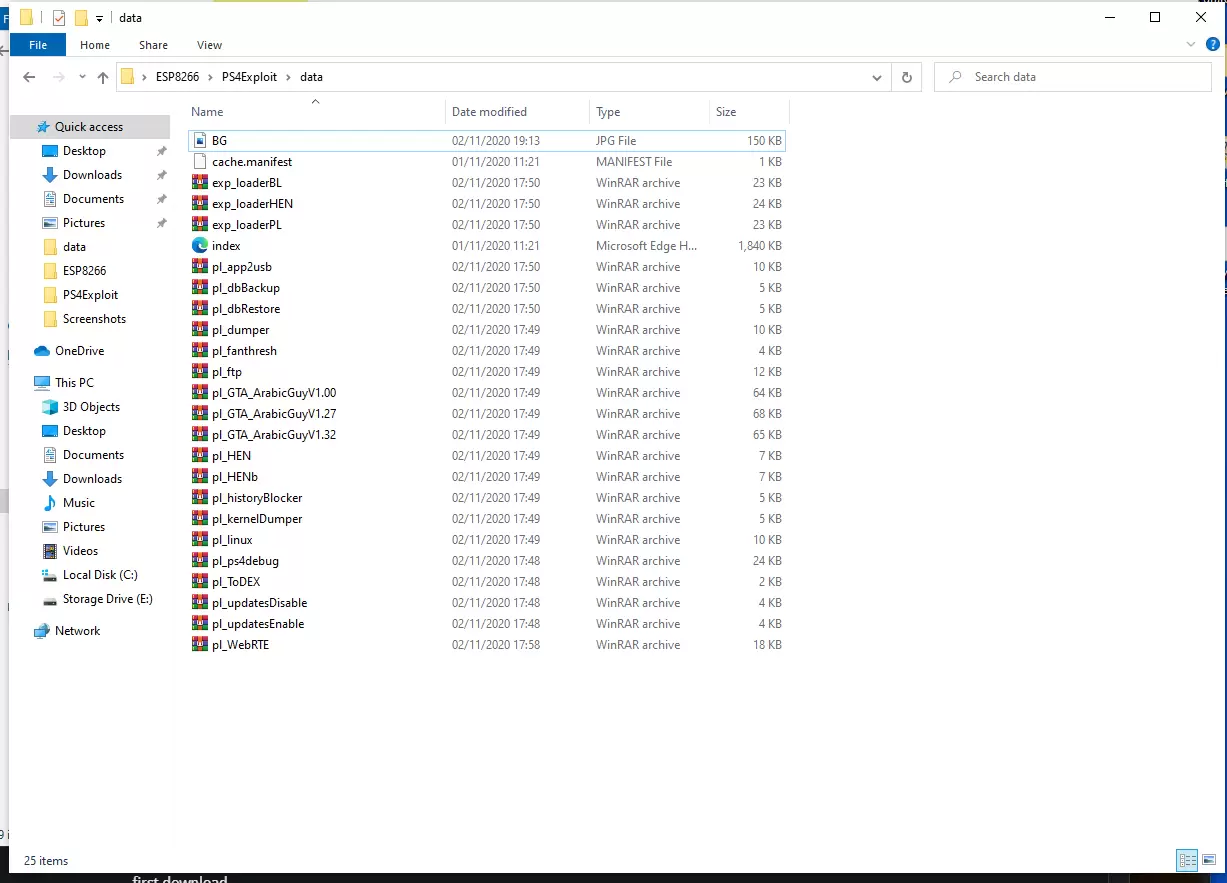Expand the ribbon with the chevron
Viewport: 1227px width, 883px height.
(x=1190, y=45)
